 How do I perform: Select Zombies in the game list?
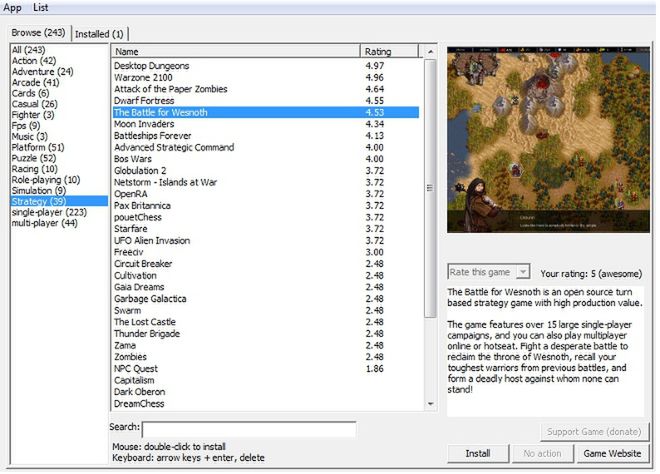266,357
